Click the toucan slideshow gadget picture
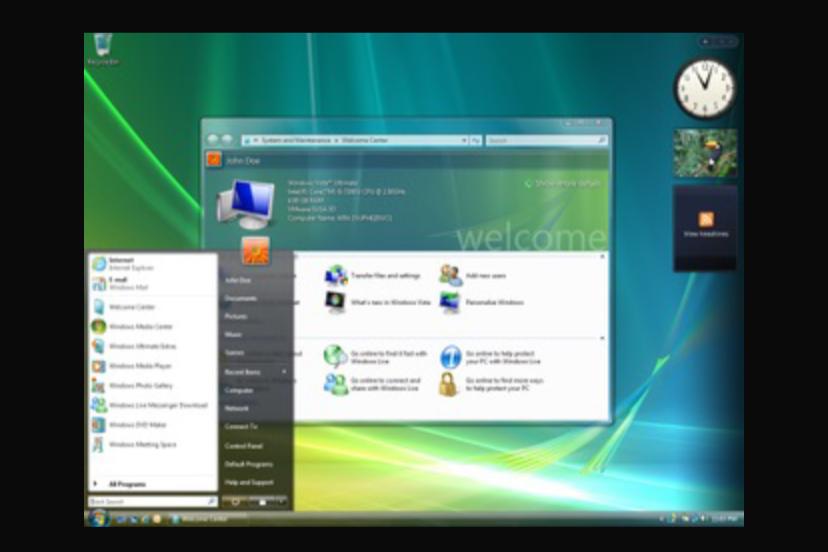The width and height of the screenshot is (828, 552). tap(705, 153)
